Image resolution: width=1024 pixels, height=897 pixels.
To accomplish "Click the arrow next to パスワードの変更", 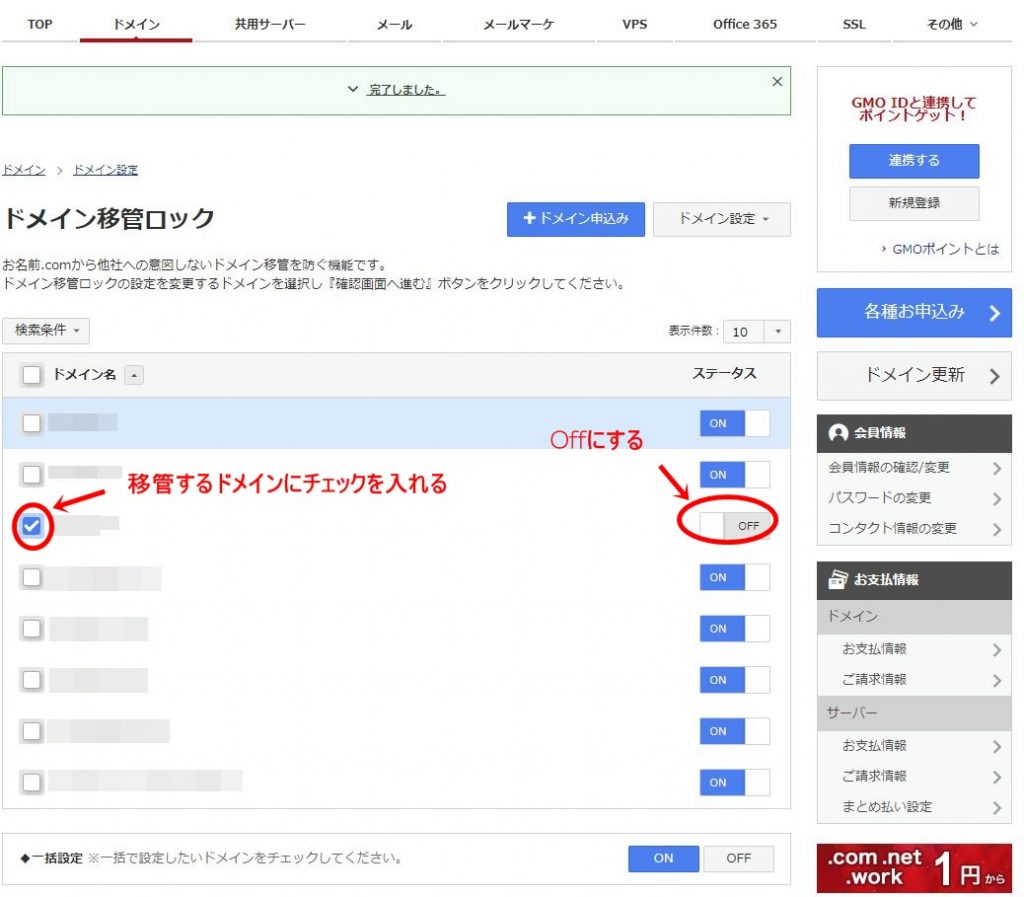I will (996, 499).
